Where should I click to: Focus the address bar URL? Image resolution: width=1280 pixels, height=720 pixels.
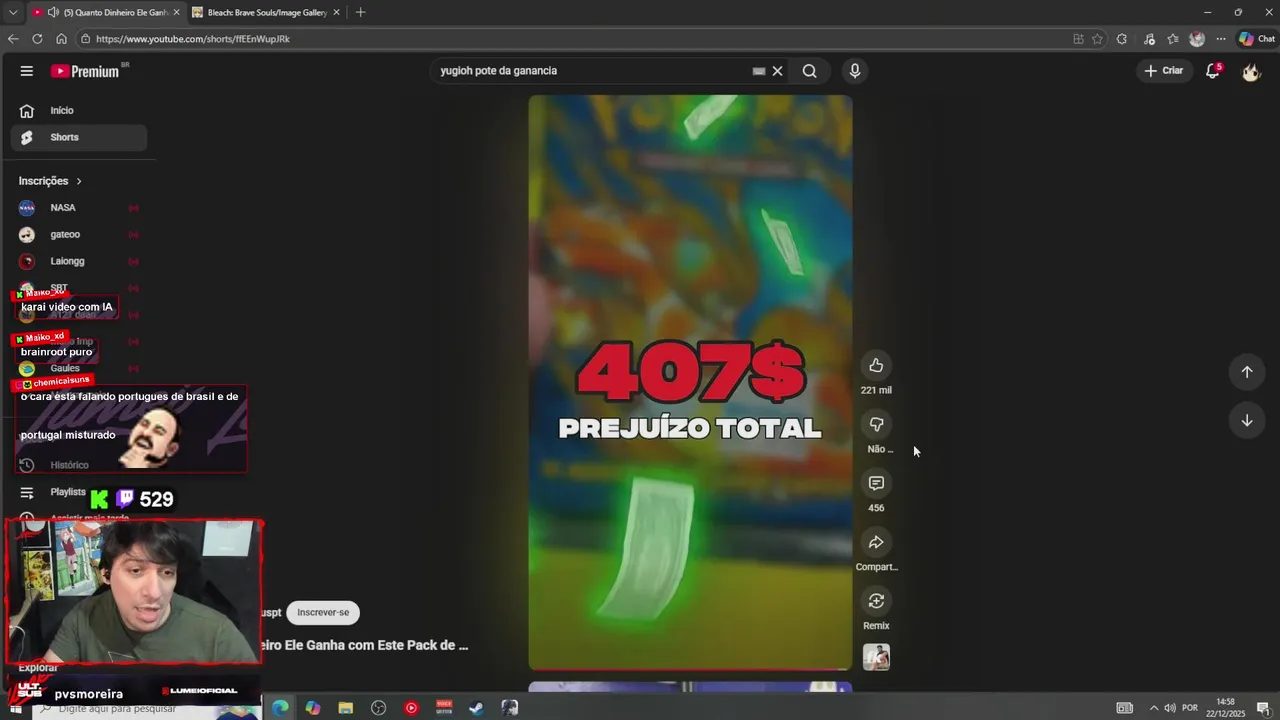click(x=193, y=39)
